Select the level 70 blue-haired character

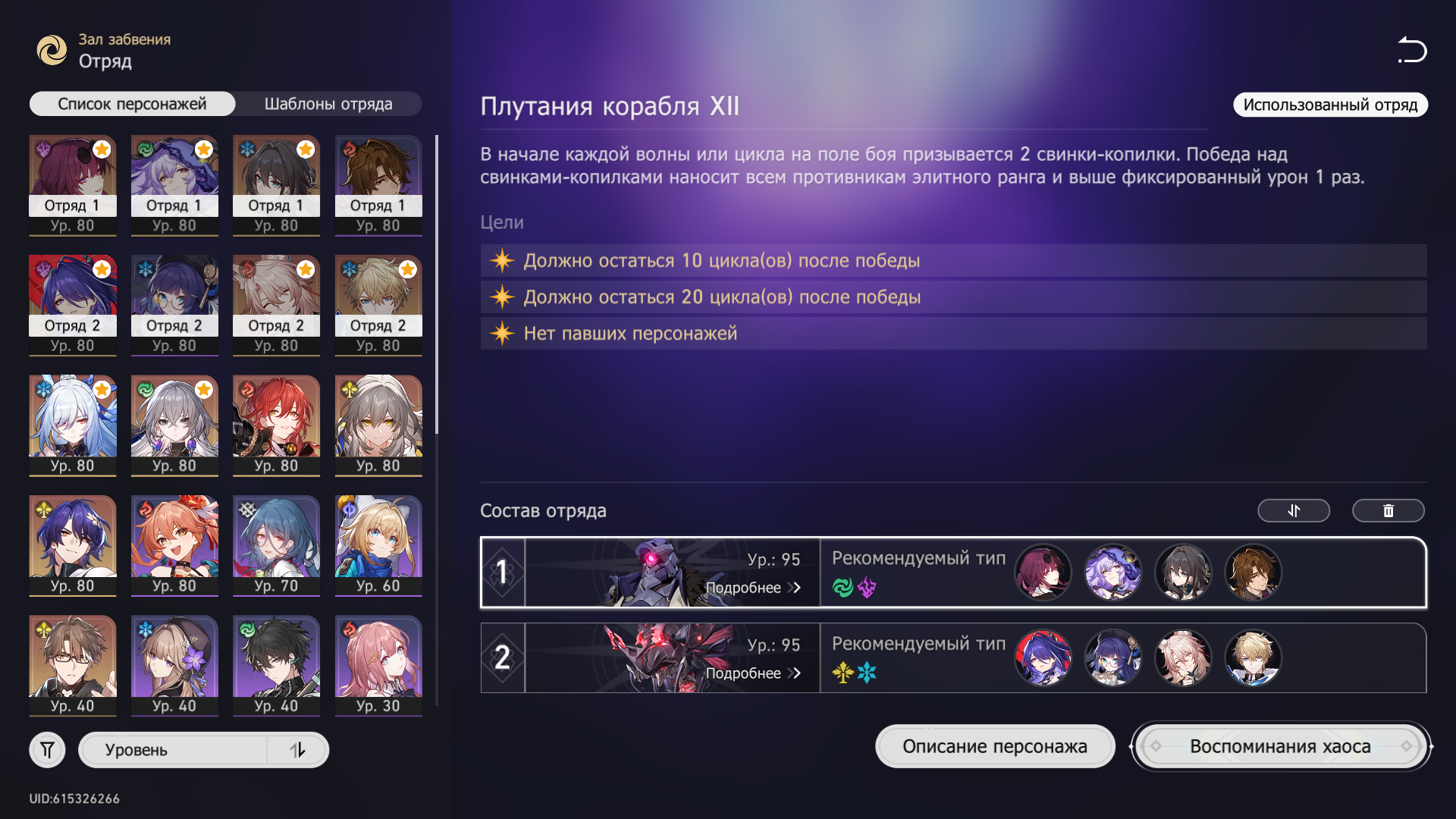276,545
